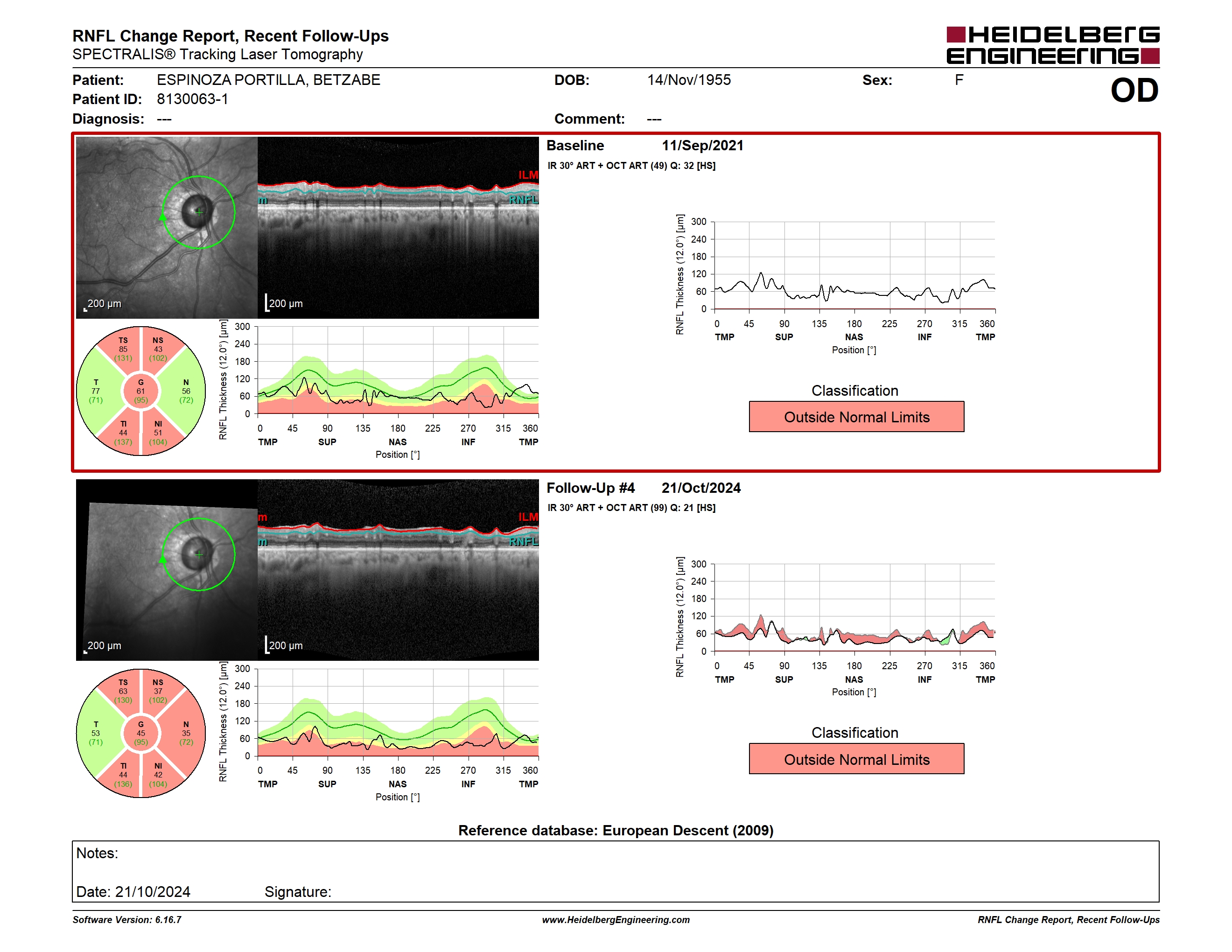Click baseline T sector value 77
Image resolution: width=1232 pixels, height=952 pixels.
(x=96, y=391)
